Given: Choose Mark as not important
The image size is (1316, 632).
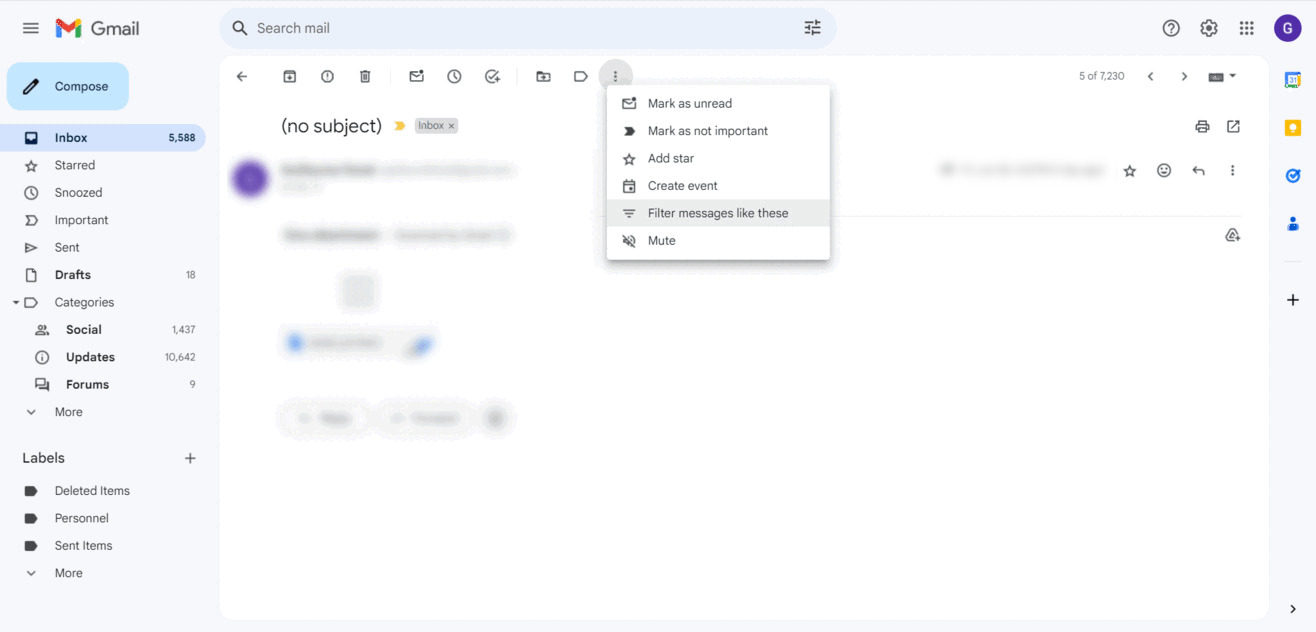Looking at the screenshot, I should pos(718,131).
